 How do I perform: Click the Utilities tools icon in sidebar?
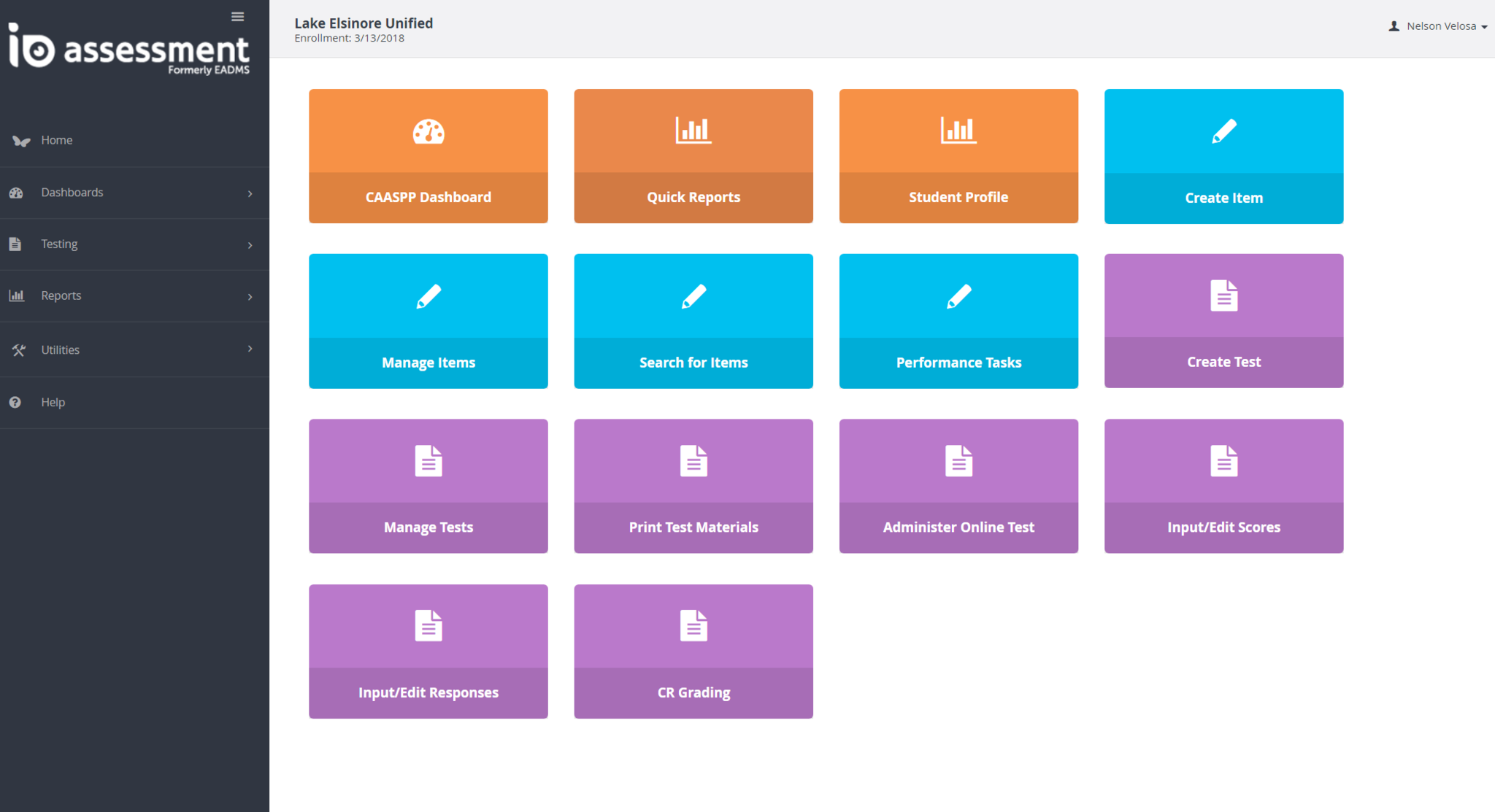pyautogui.click(x=18, y=350)
